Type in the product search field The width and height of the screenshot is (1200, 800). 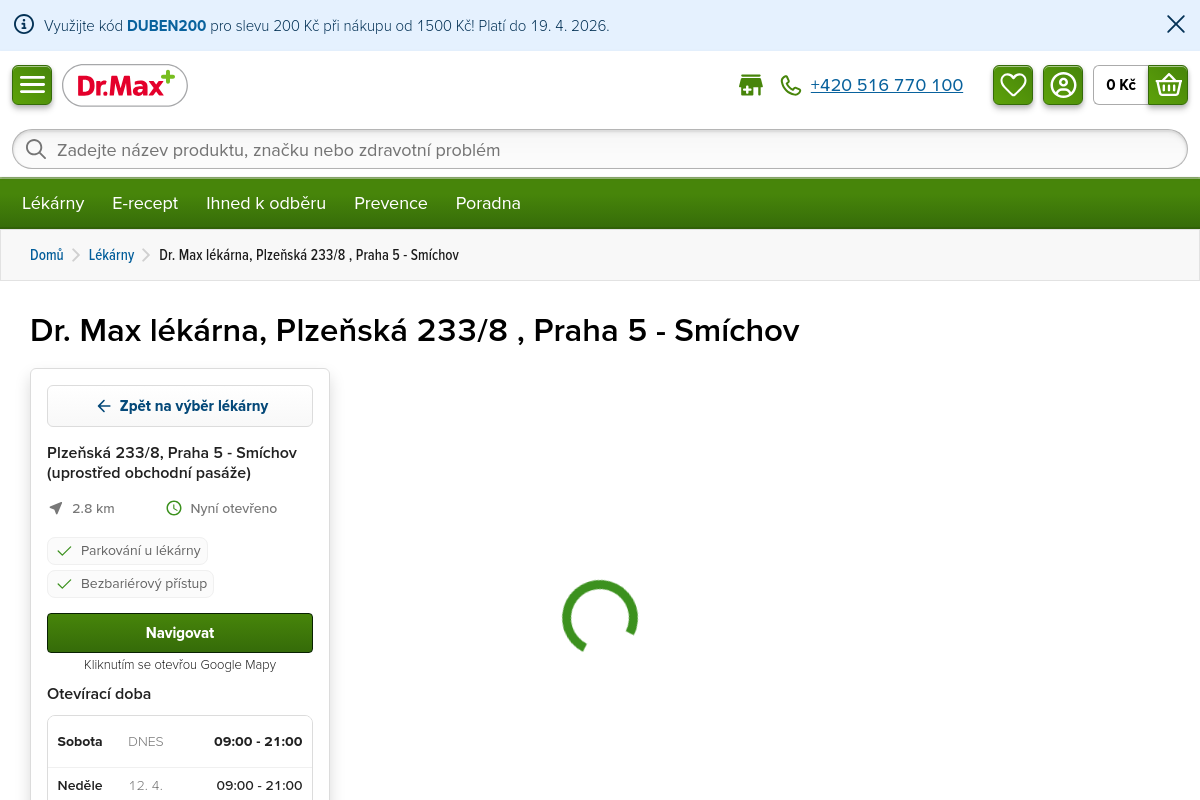[600, 150]
